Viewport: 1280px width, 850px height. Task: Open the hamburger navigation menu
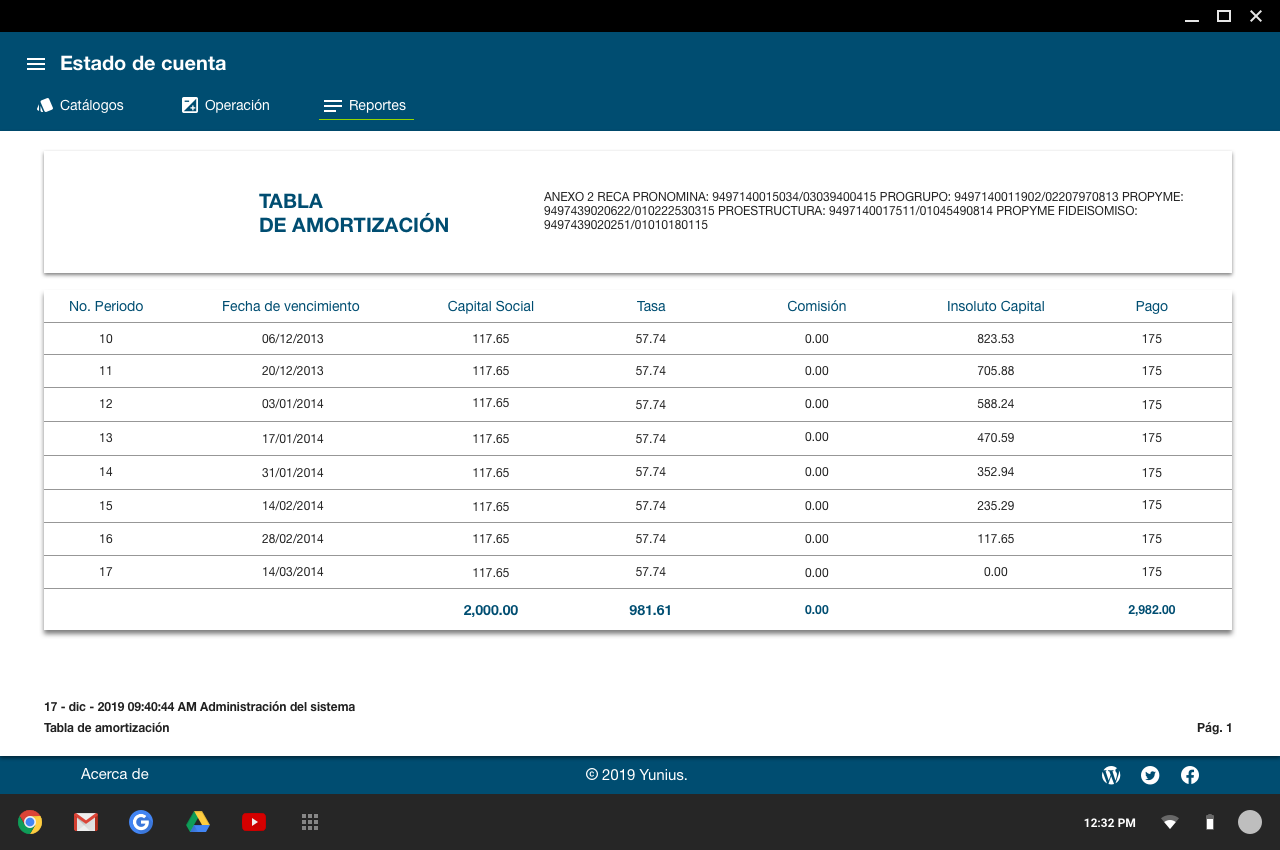tap(36, 64)
